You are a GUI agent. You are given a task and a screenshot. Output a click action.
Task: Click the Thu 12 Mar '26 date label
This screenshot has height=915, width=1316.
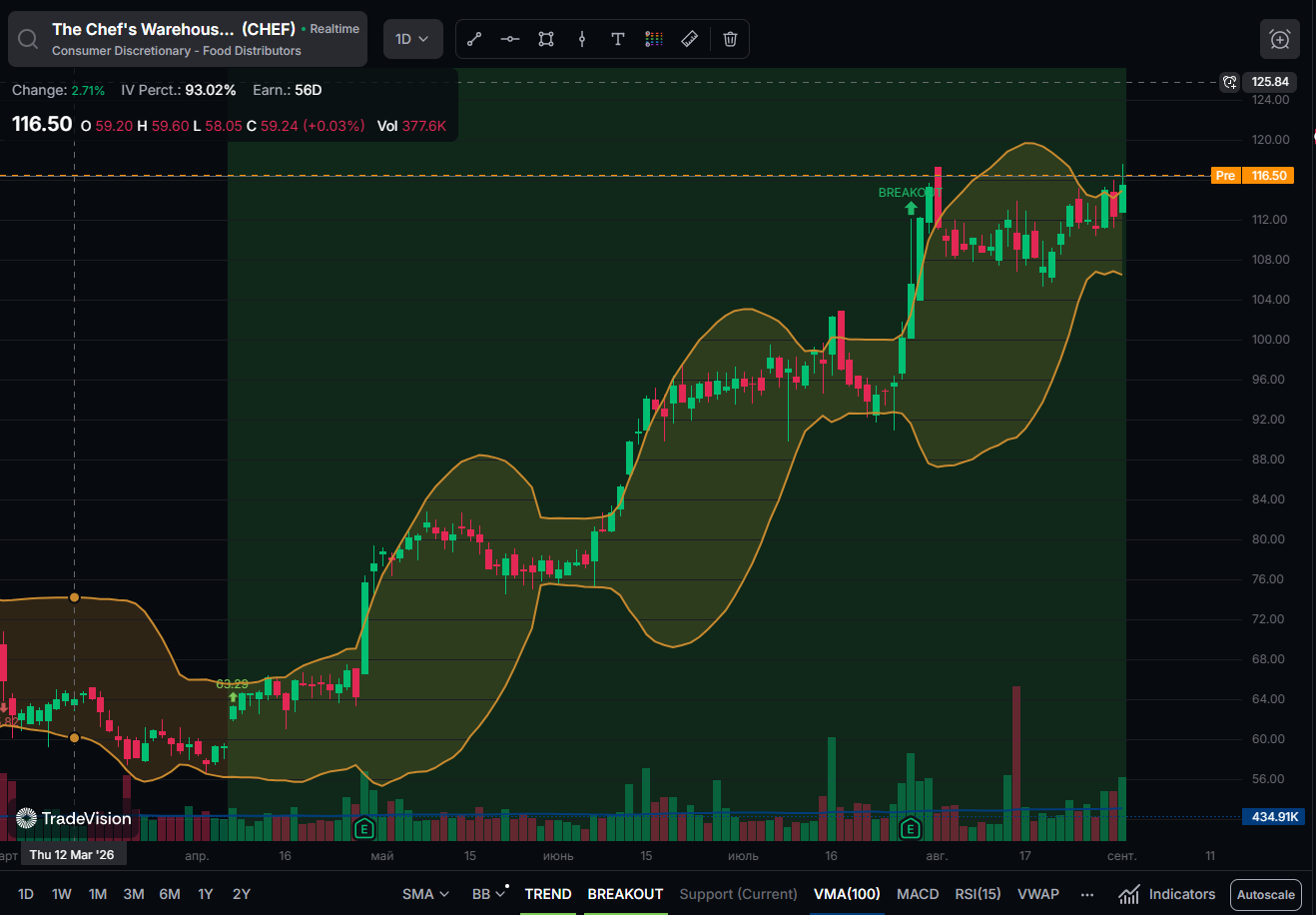pyautogui.click(x=72, y=855)
